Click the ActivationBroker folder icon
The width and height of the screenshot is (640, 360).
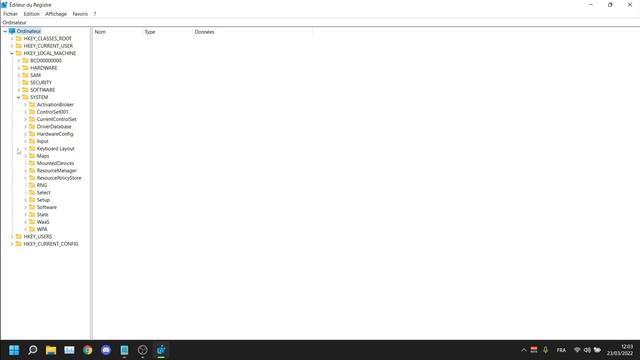click(x=32, y=104)
